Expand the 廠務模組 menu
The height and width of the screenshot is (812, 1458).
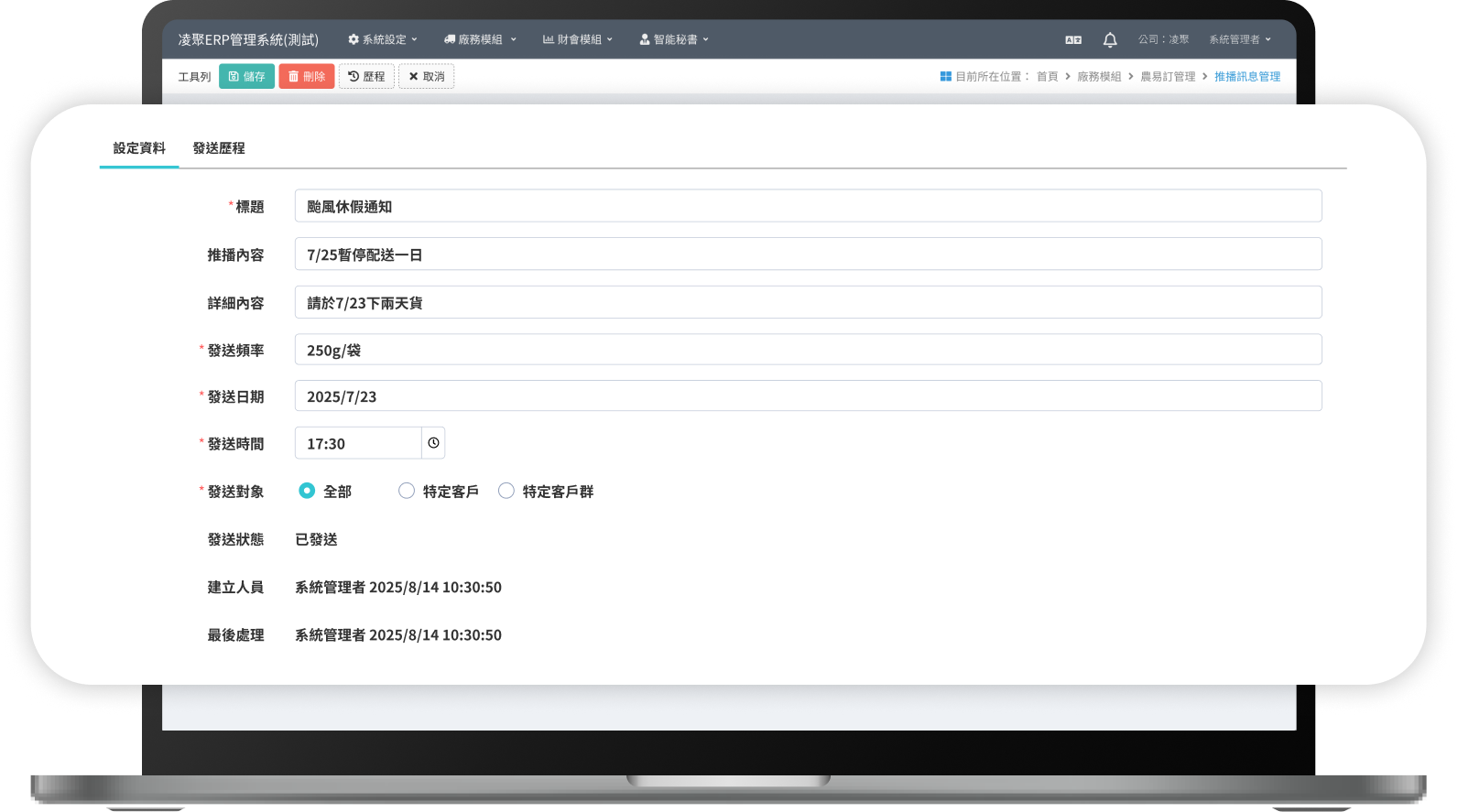pos(480,39)
